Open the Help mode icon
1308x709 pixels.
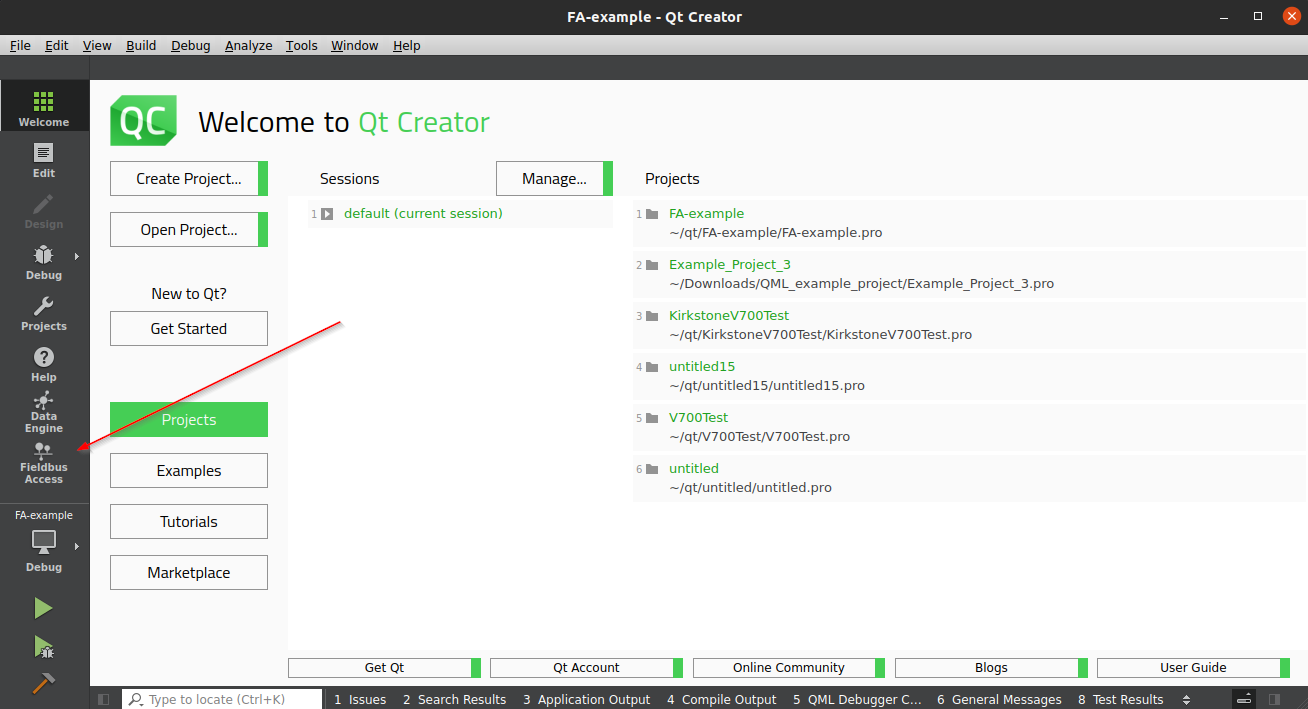[43, 362]
